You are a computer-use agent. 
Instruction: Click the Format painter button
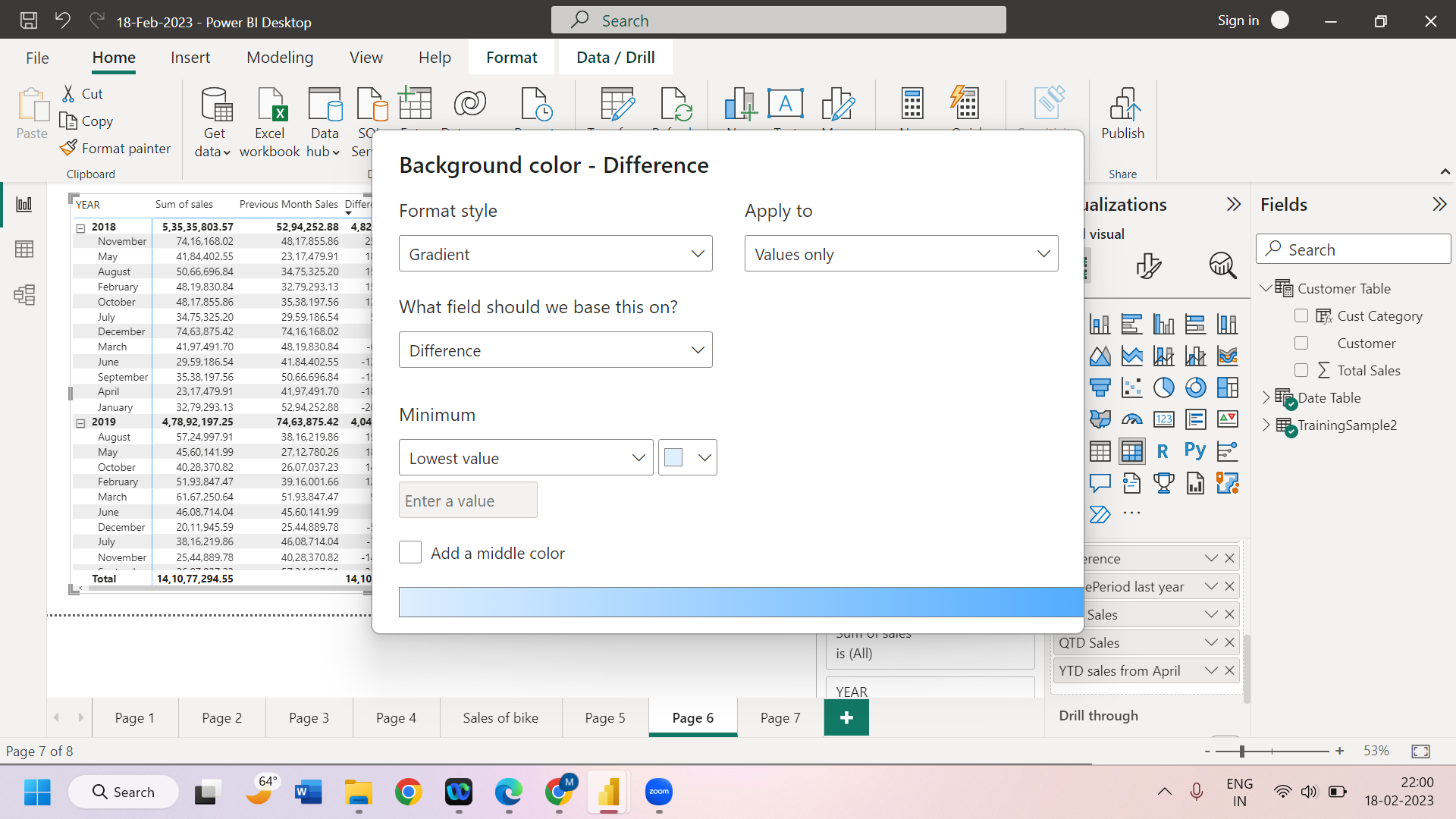point(116,149)
